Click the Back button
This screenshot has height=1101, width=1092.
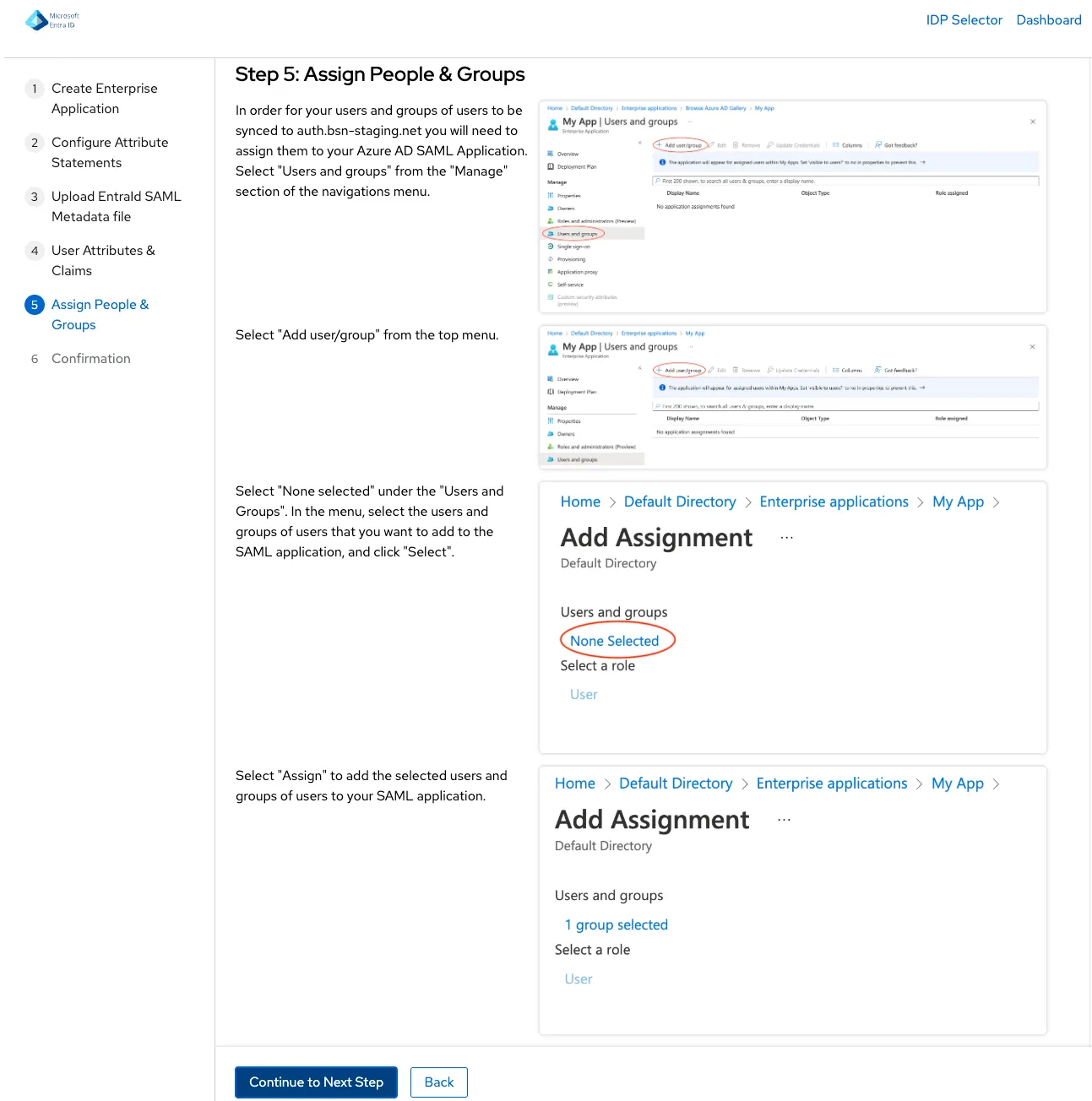tap(439, 1082)
